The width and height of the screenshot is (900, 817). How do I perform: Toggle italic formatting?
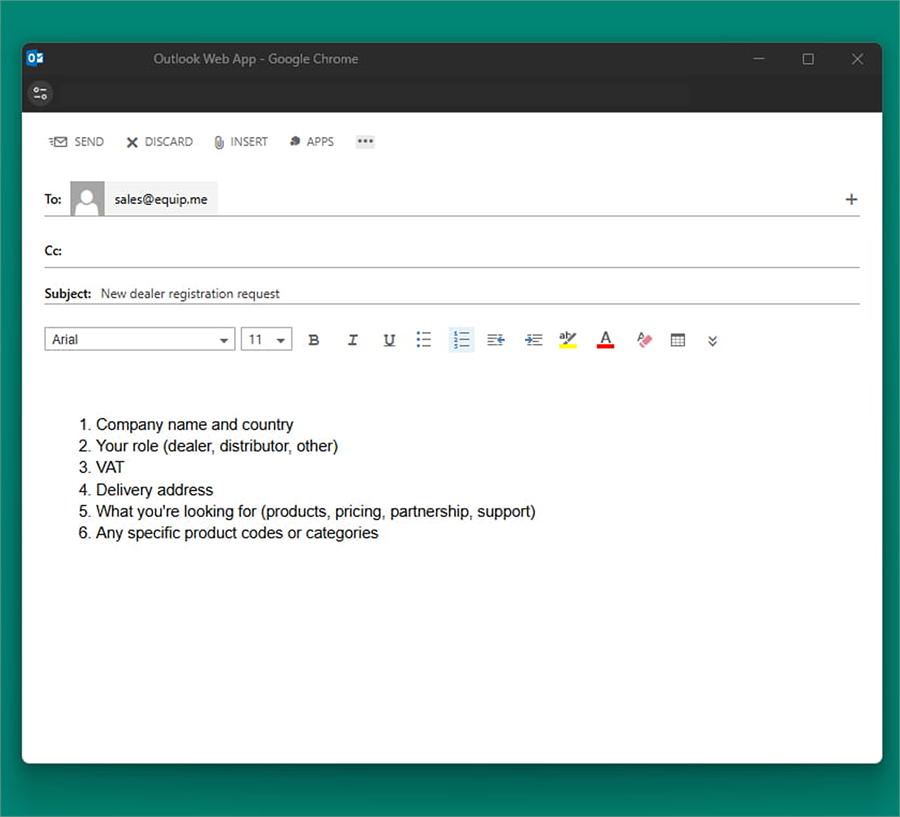point(352,340)
